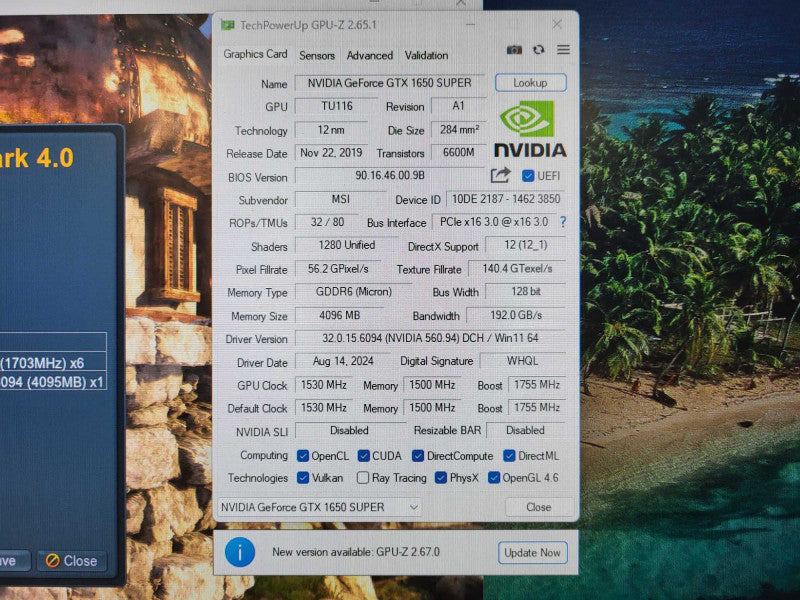Toggle the PhysX checkbox
The height and width of the screenshot is (600, 800).
440,478
